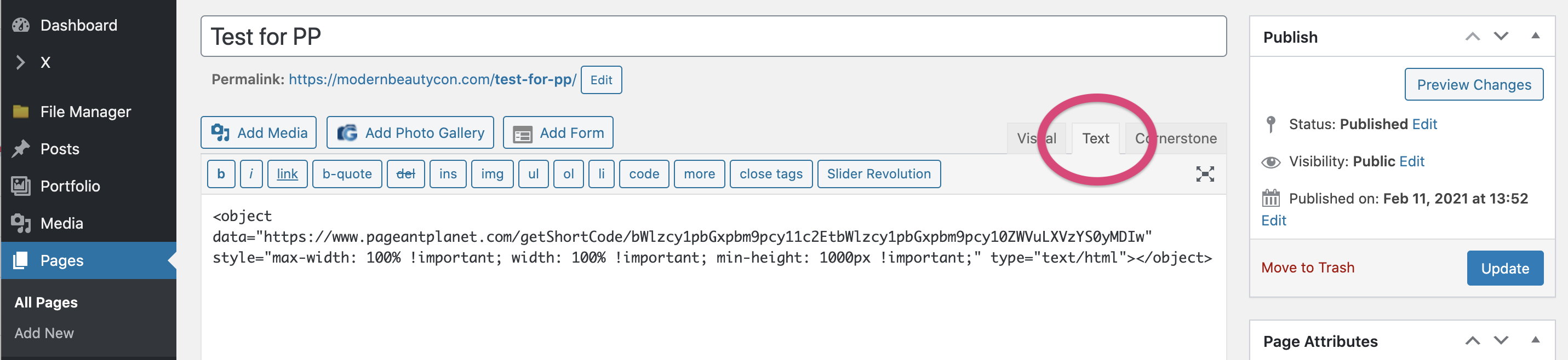Toggle Publish panel collapse triangle
Image resolution: width=1568 pixels, height=360 pixels.
coord(1535,36)
